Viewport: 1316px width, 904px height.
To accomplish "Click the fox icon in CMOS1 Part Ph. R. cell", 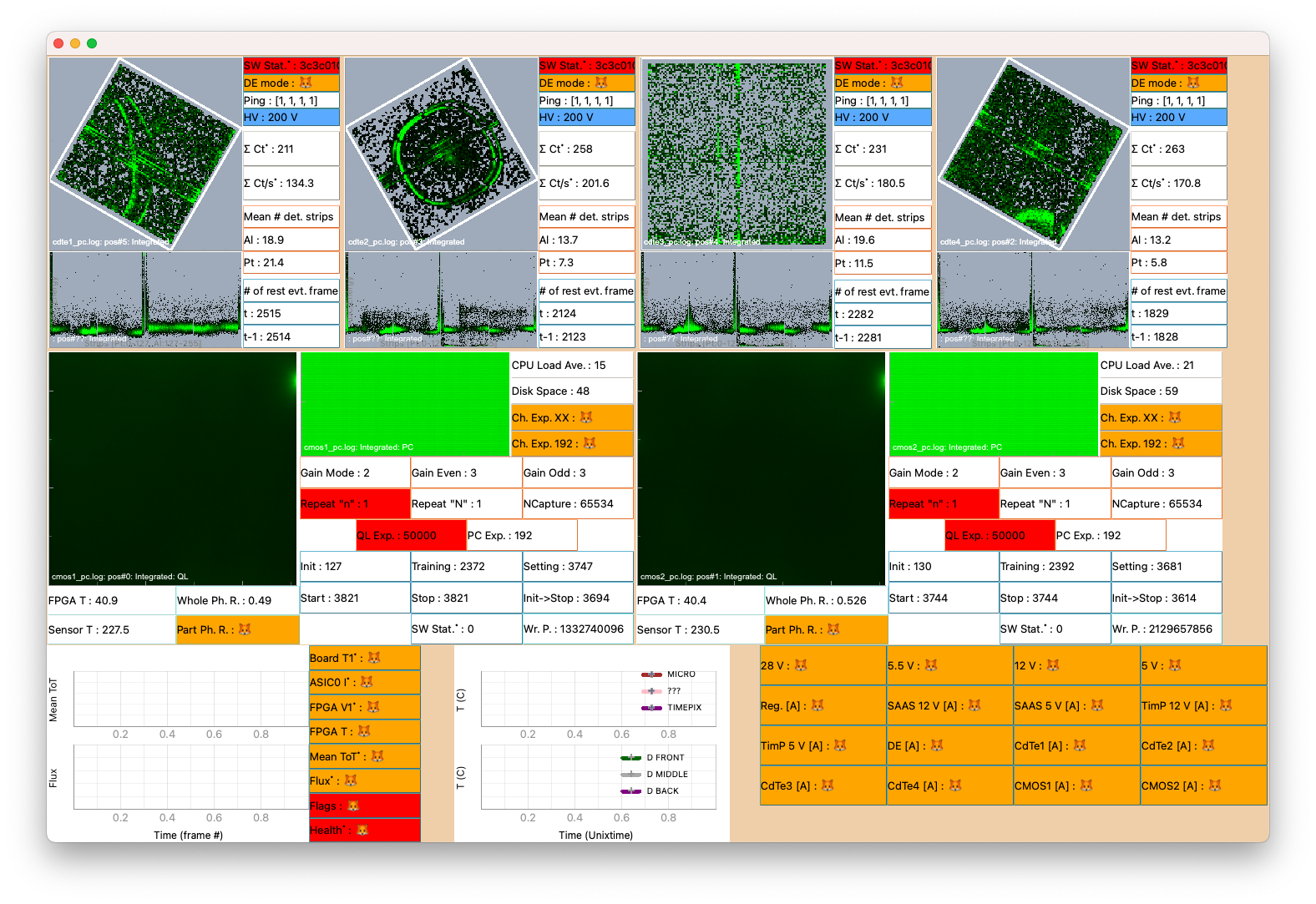I will tap(245, 629).
